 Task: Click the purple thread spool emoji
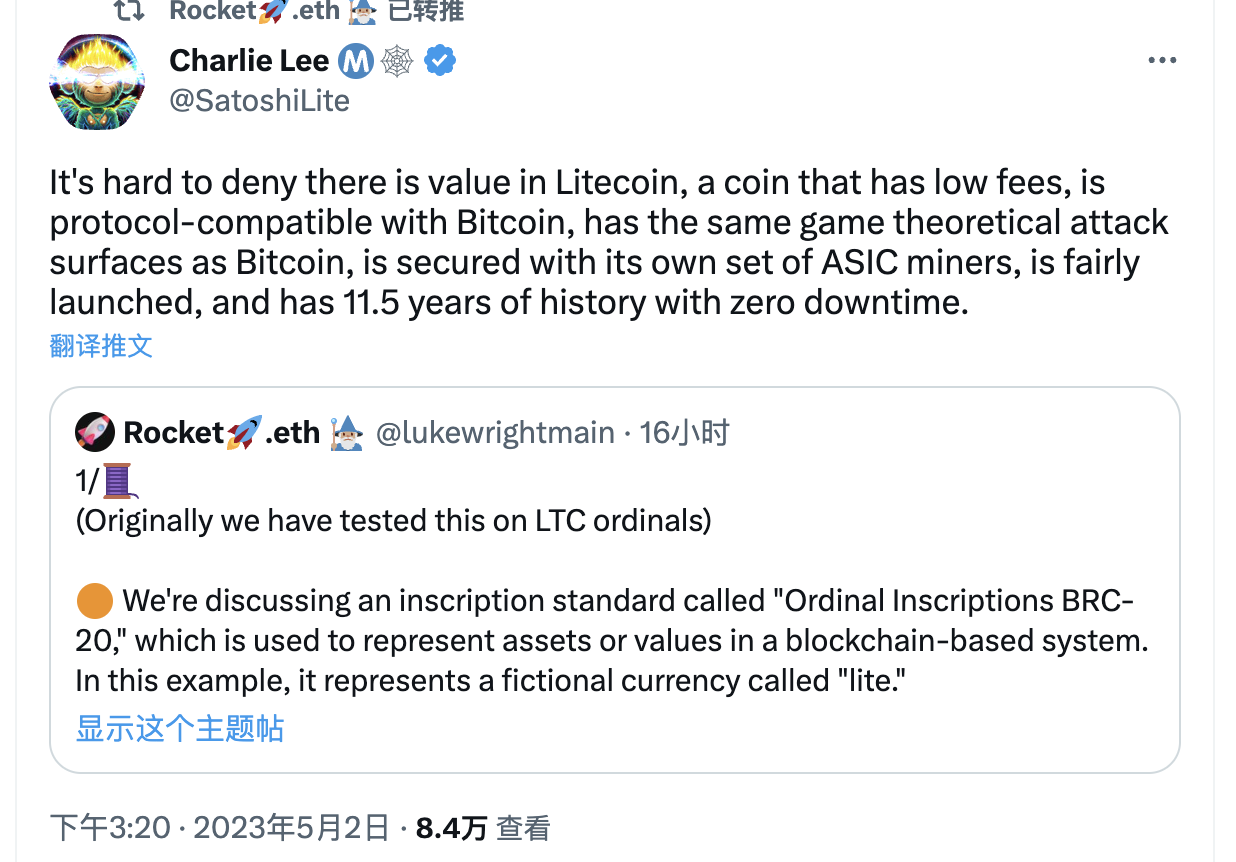coord(118,481)
